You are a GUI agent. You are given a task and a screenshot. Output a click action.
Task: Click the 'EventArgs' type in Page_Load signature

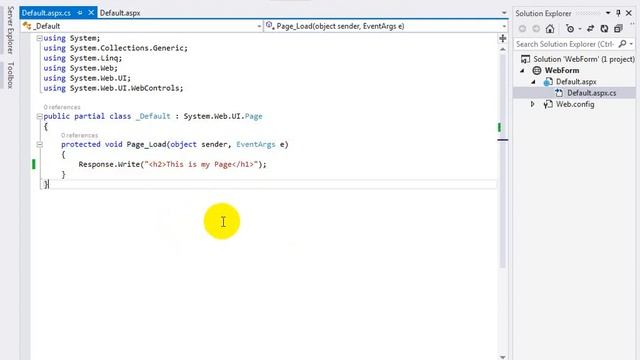[256, 144]
